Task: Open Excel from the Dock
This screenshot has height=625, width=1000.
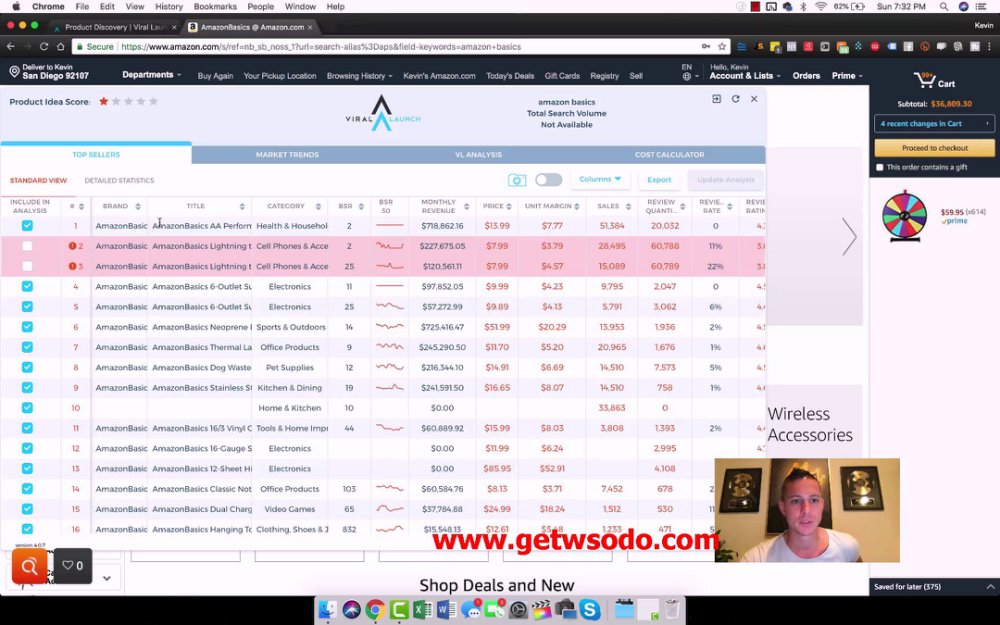Action: click(x=423, y=610)
